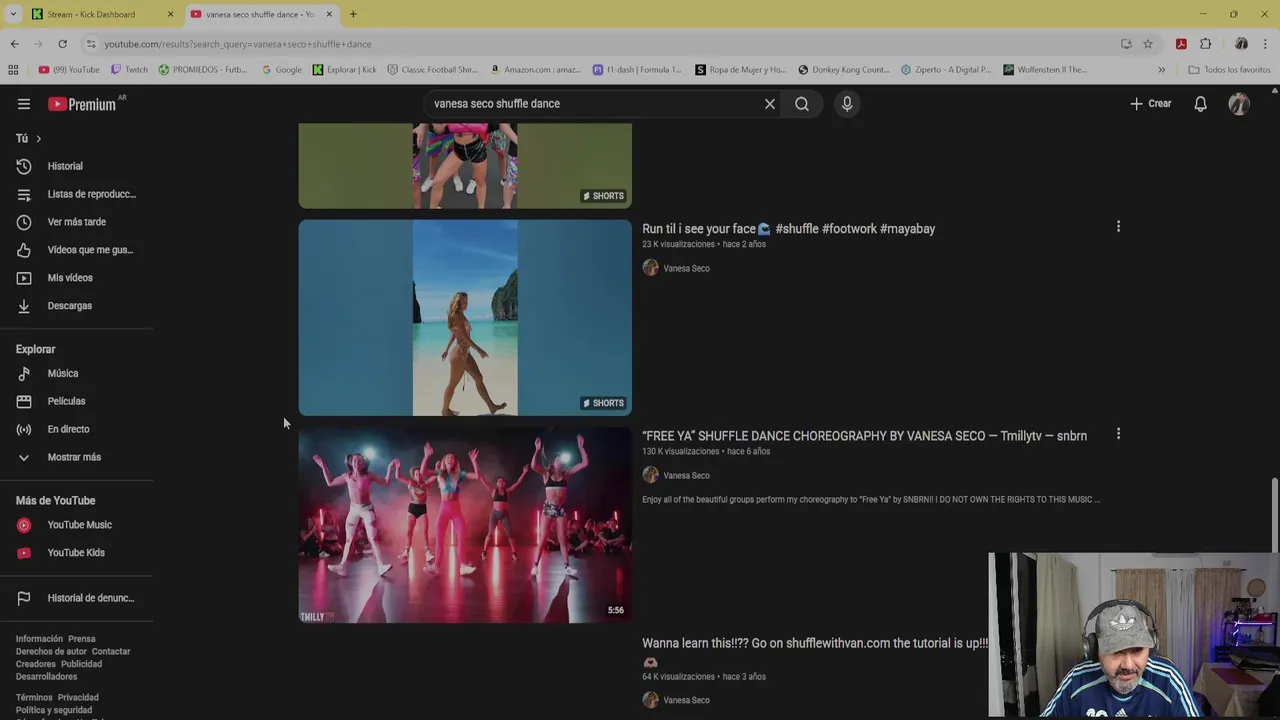Click footer link Información

pos(39,639)
